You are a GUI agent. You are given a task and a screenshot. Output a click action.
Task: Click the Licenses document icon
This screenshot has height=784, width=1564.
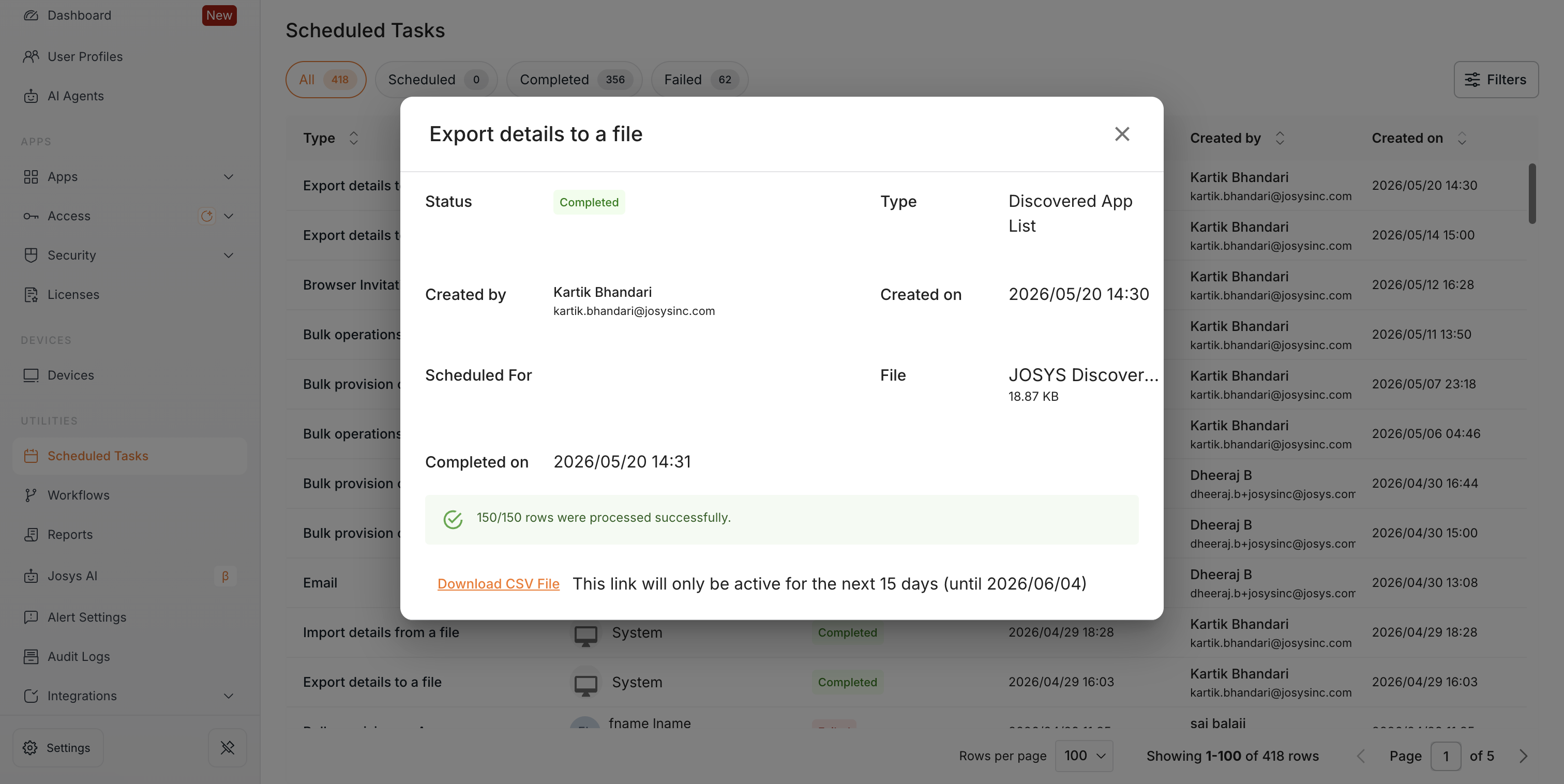(31, 295)
